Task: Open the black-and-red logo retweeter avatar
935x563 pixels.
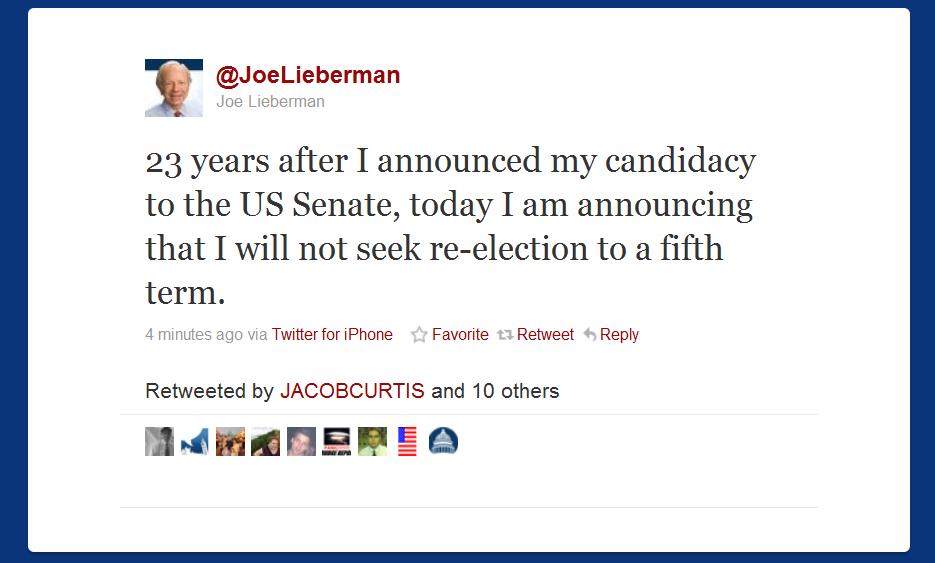Action: click(336, 441)
